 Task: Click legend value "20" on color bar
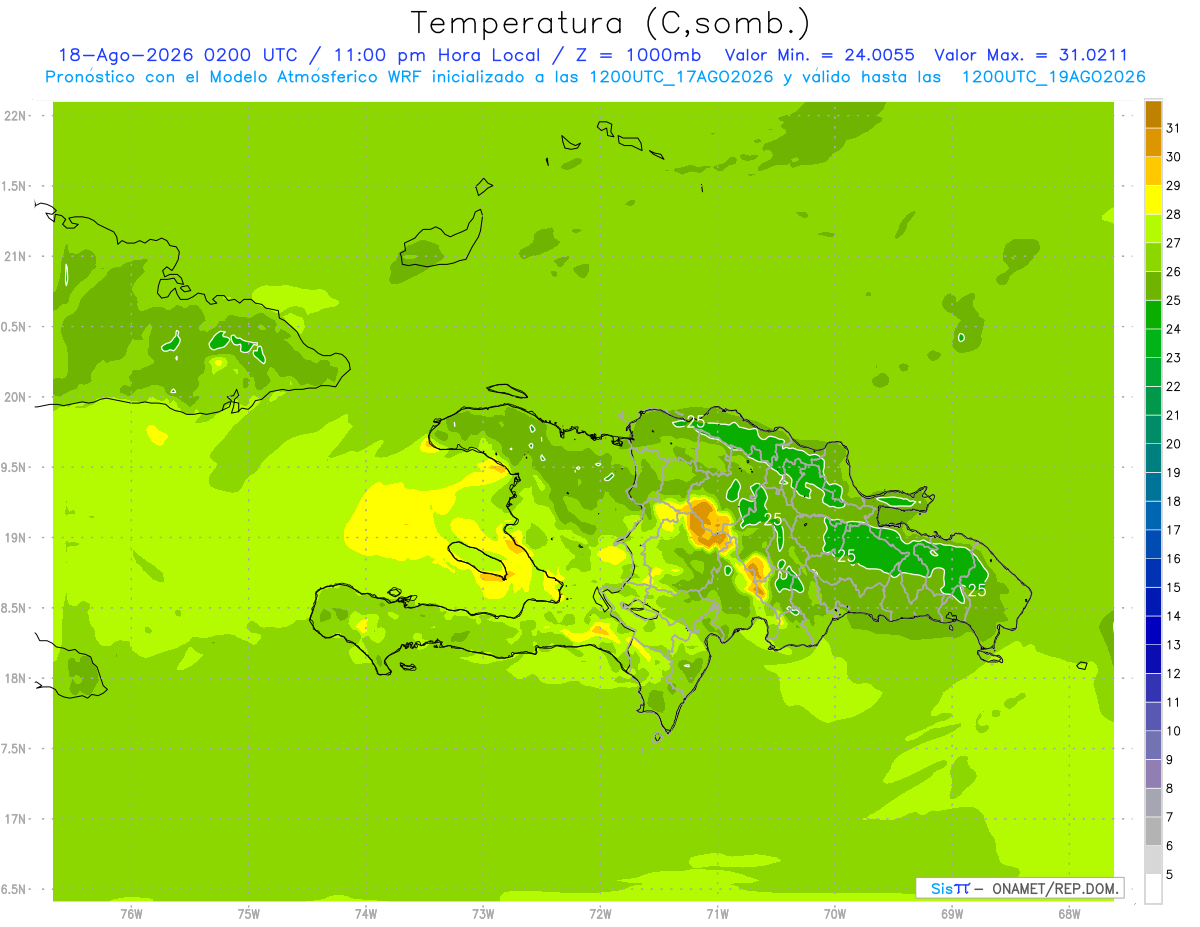[x=1174, y=444]
